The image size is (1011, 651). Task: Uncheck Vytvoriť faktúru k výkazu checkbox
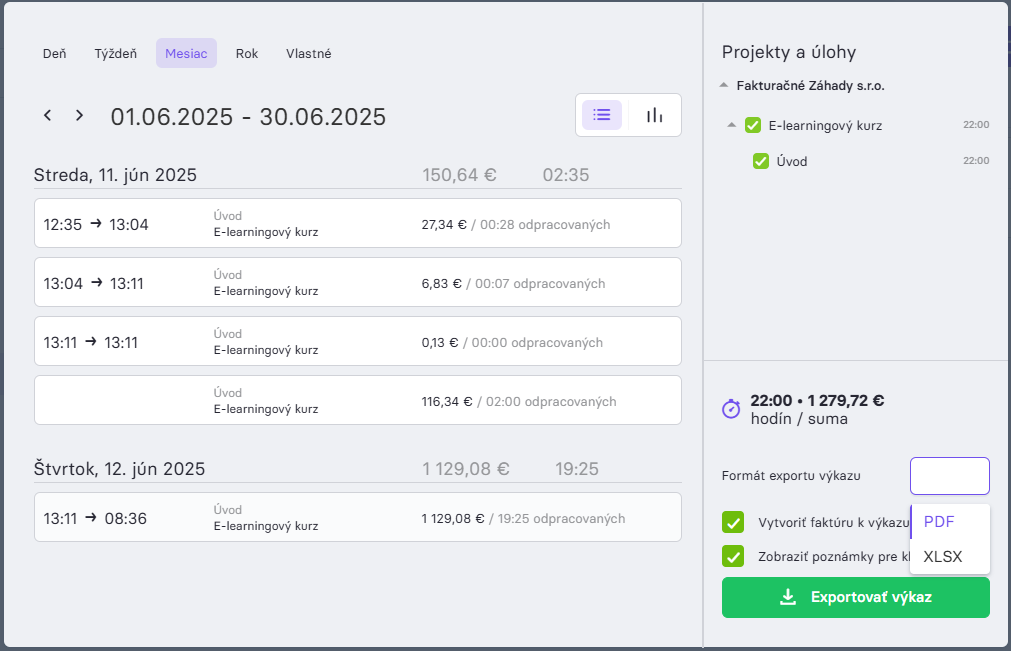733,522
